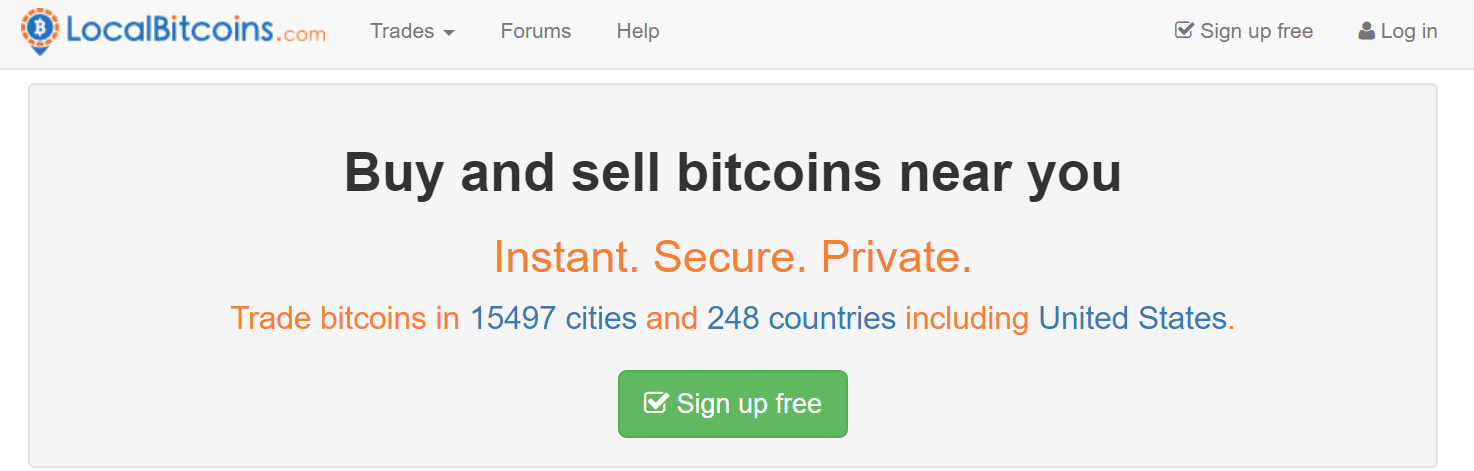Click the orange .com part of logo
The image size is (1474, 471).
click(303, 34)
